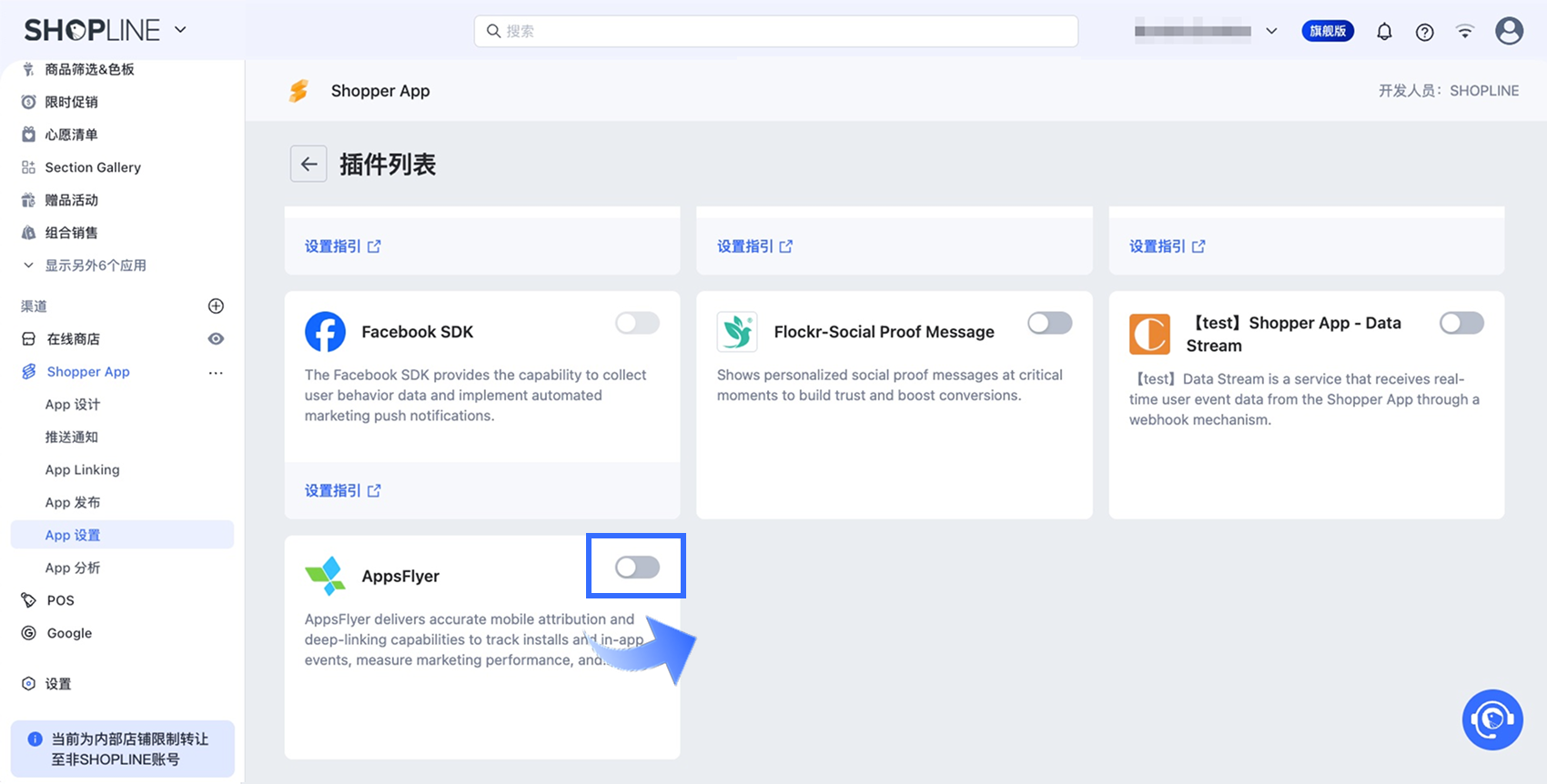Click the Facebook SDK logo icon
The width and height of the screenshot is (1547, 784).
(325, 332)
